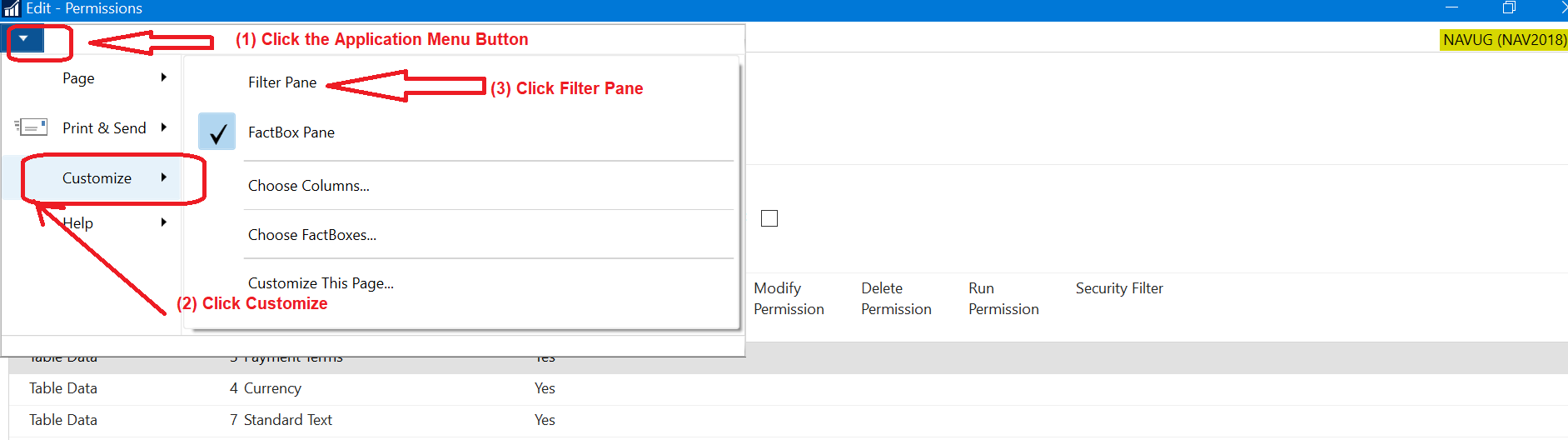Click the NAVUG (NAV2018) company label
Screen dimensions: 1568x440
[x=1504, y=40]
